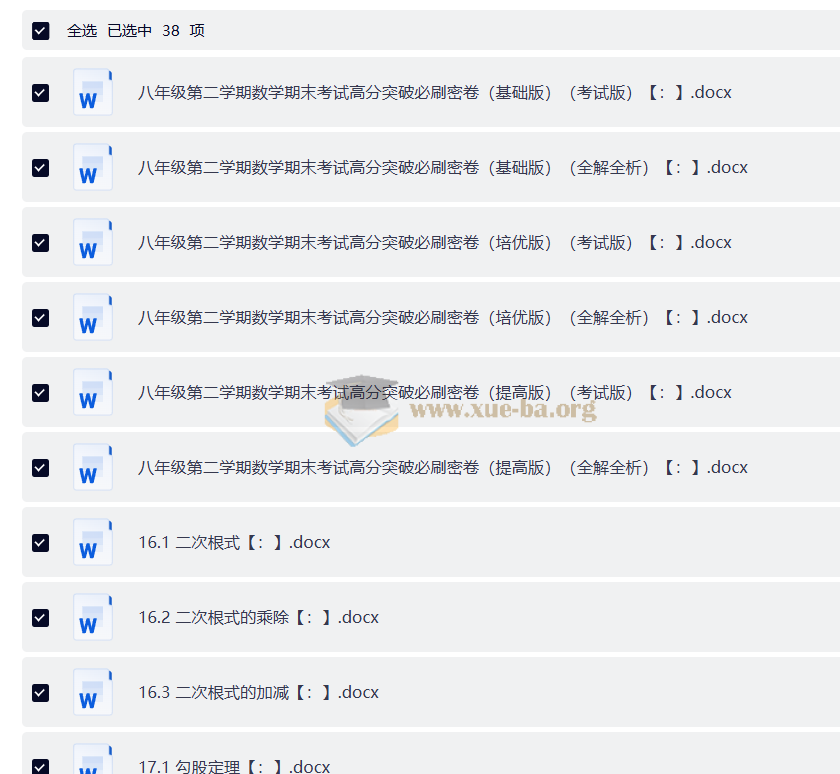This screenshot has width=840, height=774.
Task: Open 16.1 二次根式 docx file name
Action: tap(234, 543)
